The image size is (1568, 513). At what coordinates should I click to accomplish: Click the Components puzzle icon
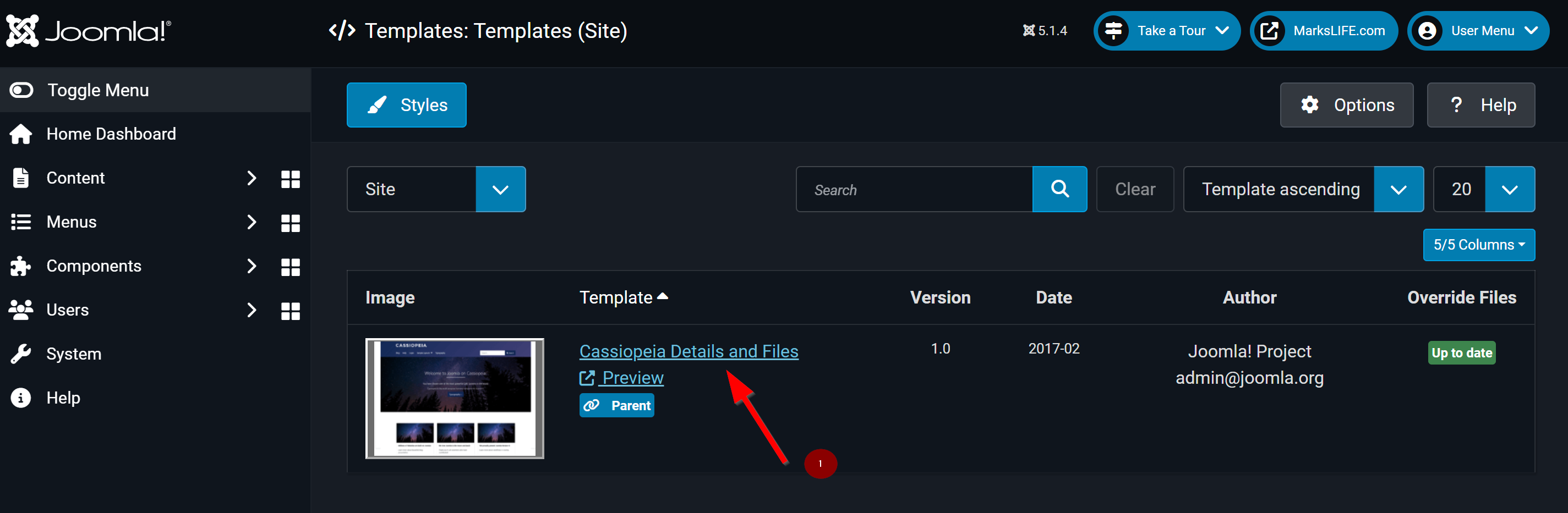(21, 266)
